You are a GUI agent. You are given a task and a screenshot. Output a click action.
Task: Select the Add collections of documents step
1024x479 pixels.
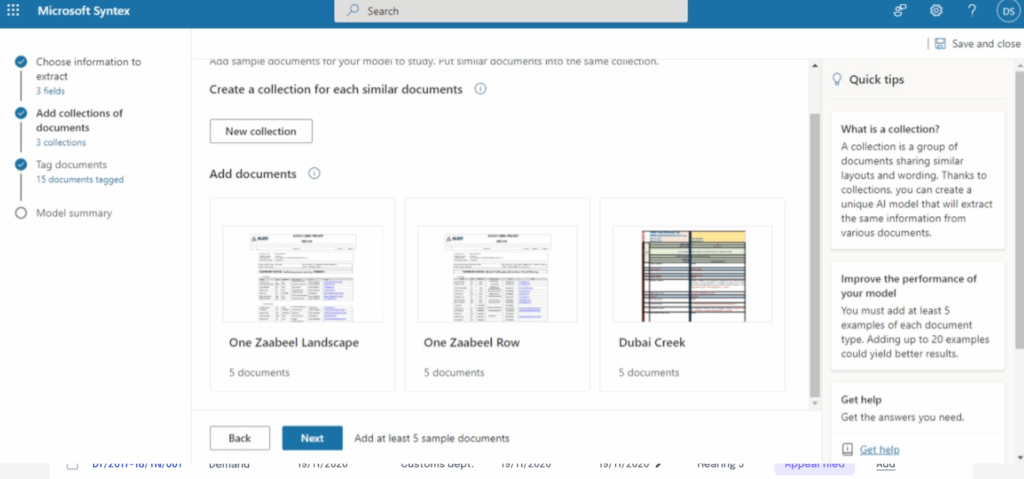click(x=80, y=120)
